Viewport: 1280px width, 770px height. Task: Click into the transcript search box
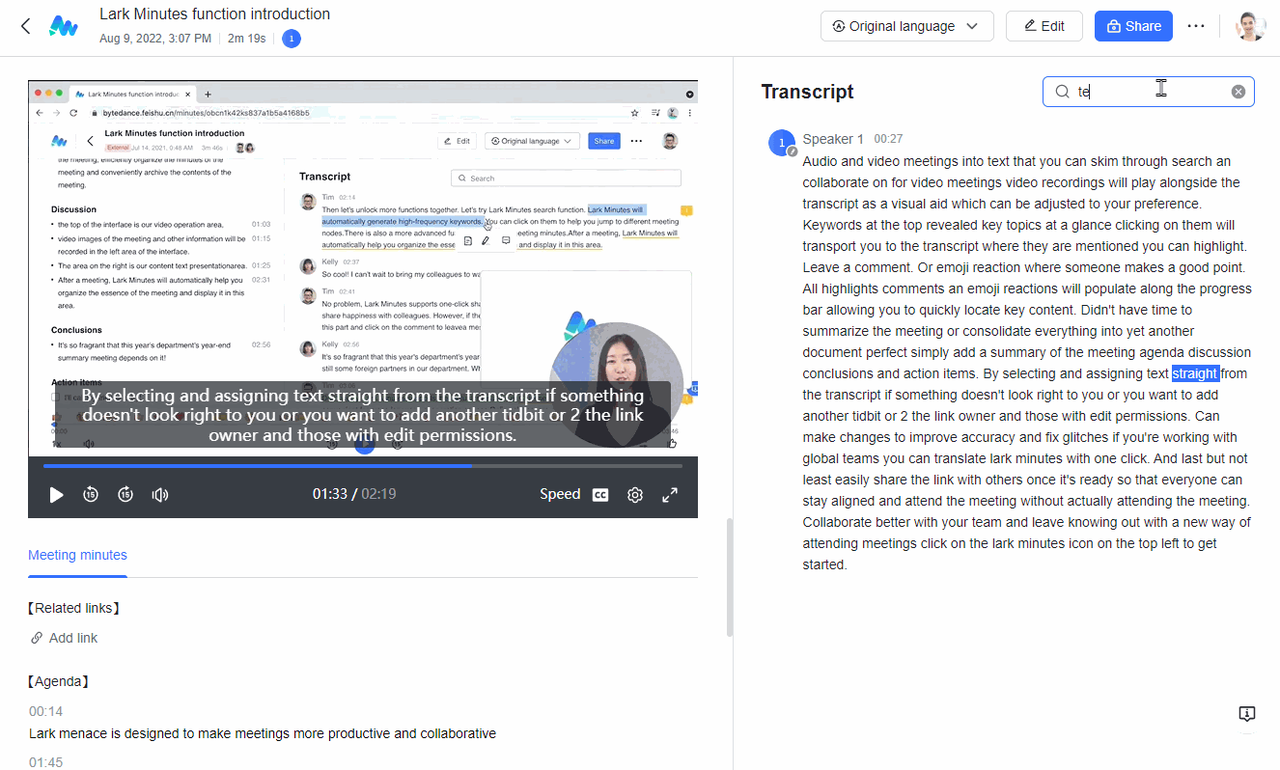click(x=1150, y=92)
